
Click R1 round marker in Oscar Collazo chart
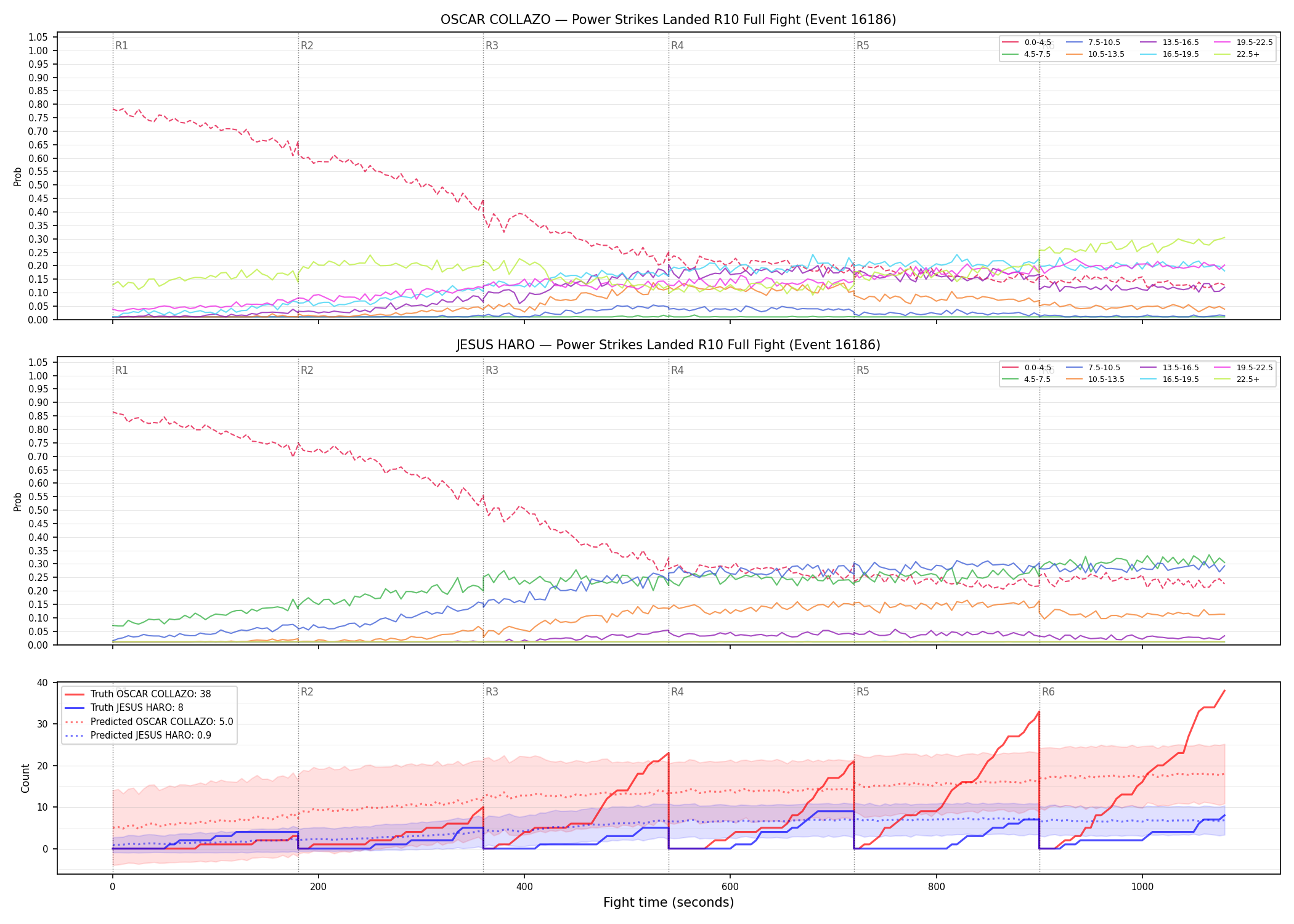[121, 46]
